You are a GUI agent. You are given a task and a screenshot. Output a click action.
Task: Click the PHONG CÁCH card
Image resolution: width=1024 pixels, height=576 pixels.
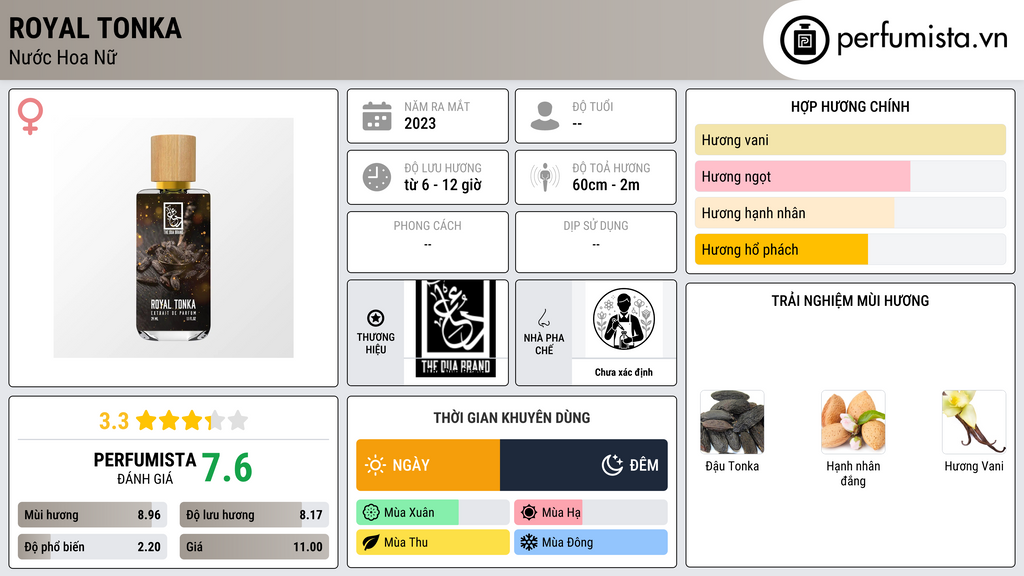(428, 242)
